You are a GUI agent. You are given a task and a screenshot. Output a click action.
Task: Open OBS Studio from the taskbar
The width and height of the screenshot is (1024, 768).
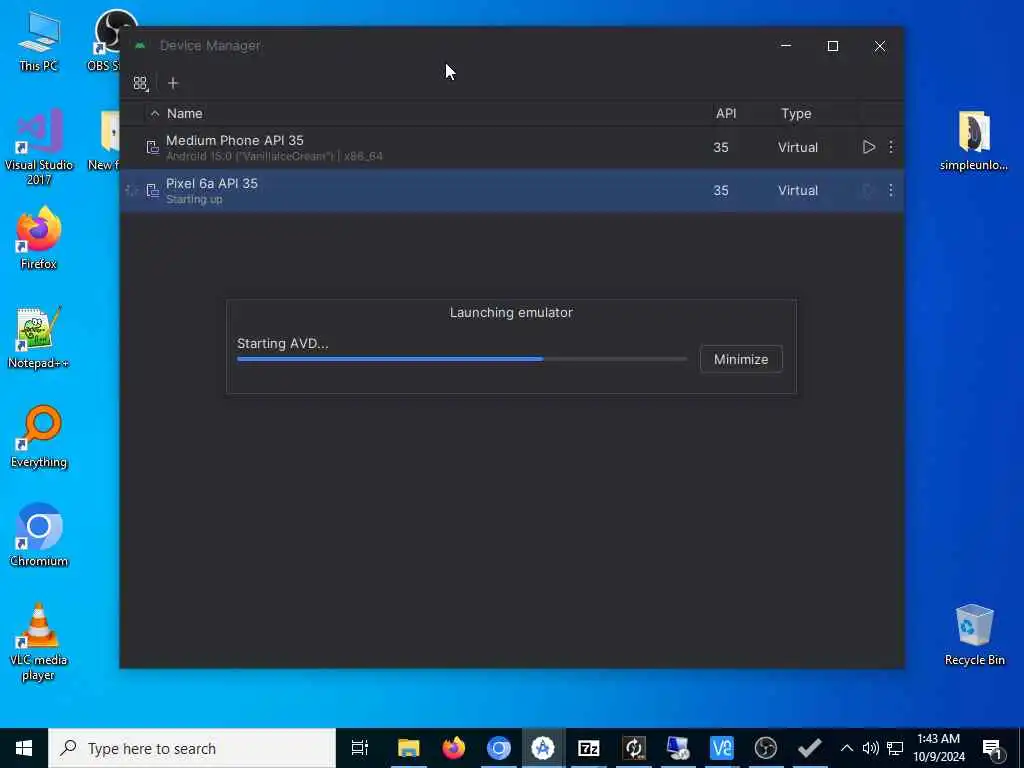coord(765,748)
